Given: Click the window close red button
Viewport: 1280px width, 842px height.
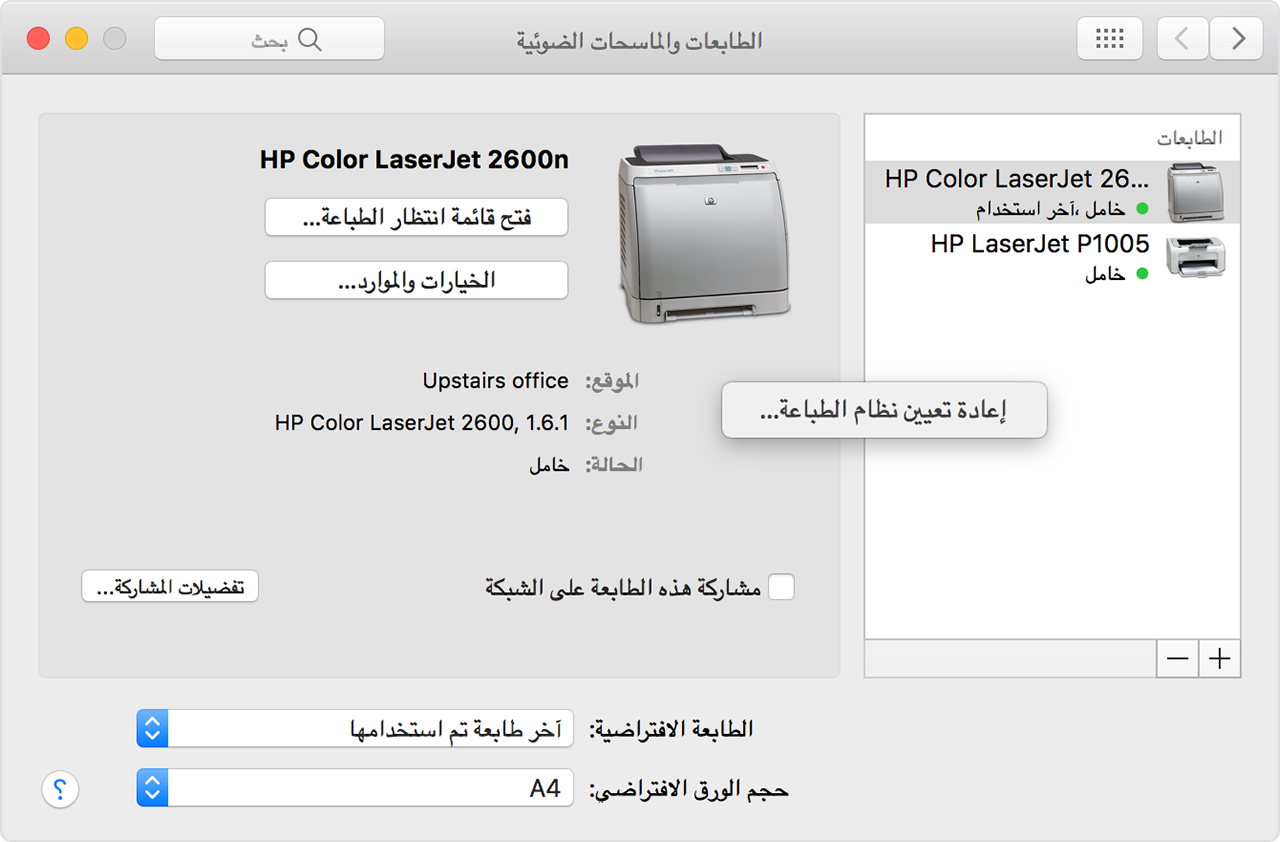Looking at the screenshot, I should (x=38, y=39).
